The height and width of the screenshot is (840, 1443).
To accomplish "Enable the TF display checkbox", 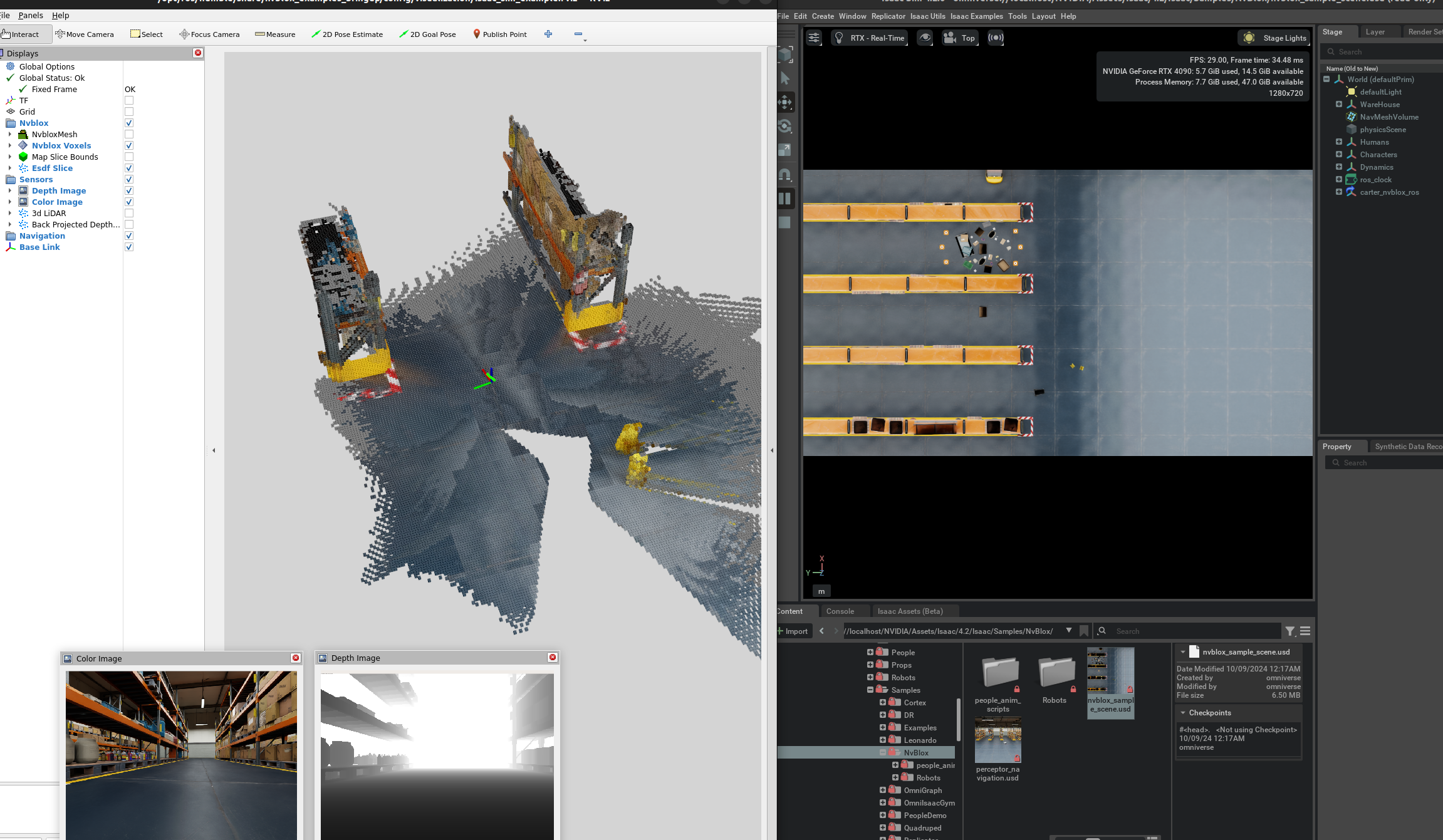I will (x=129, y=100).
